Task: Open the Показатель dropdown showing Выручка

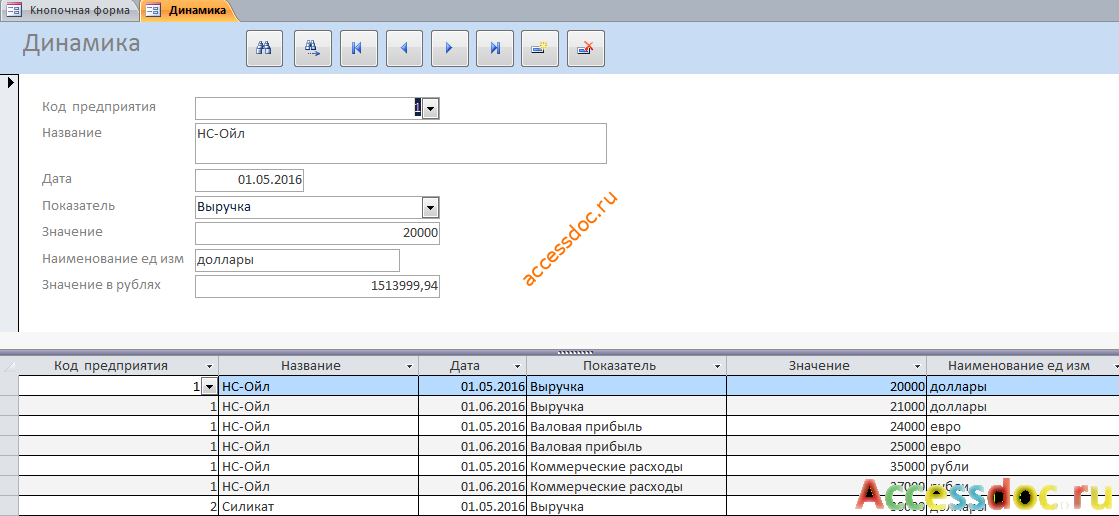Action: coord(431,208)
